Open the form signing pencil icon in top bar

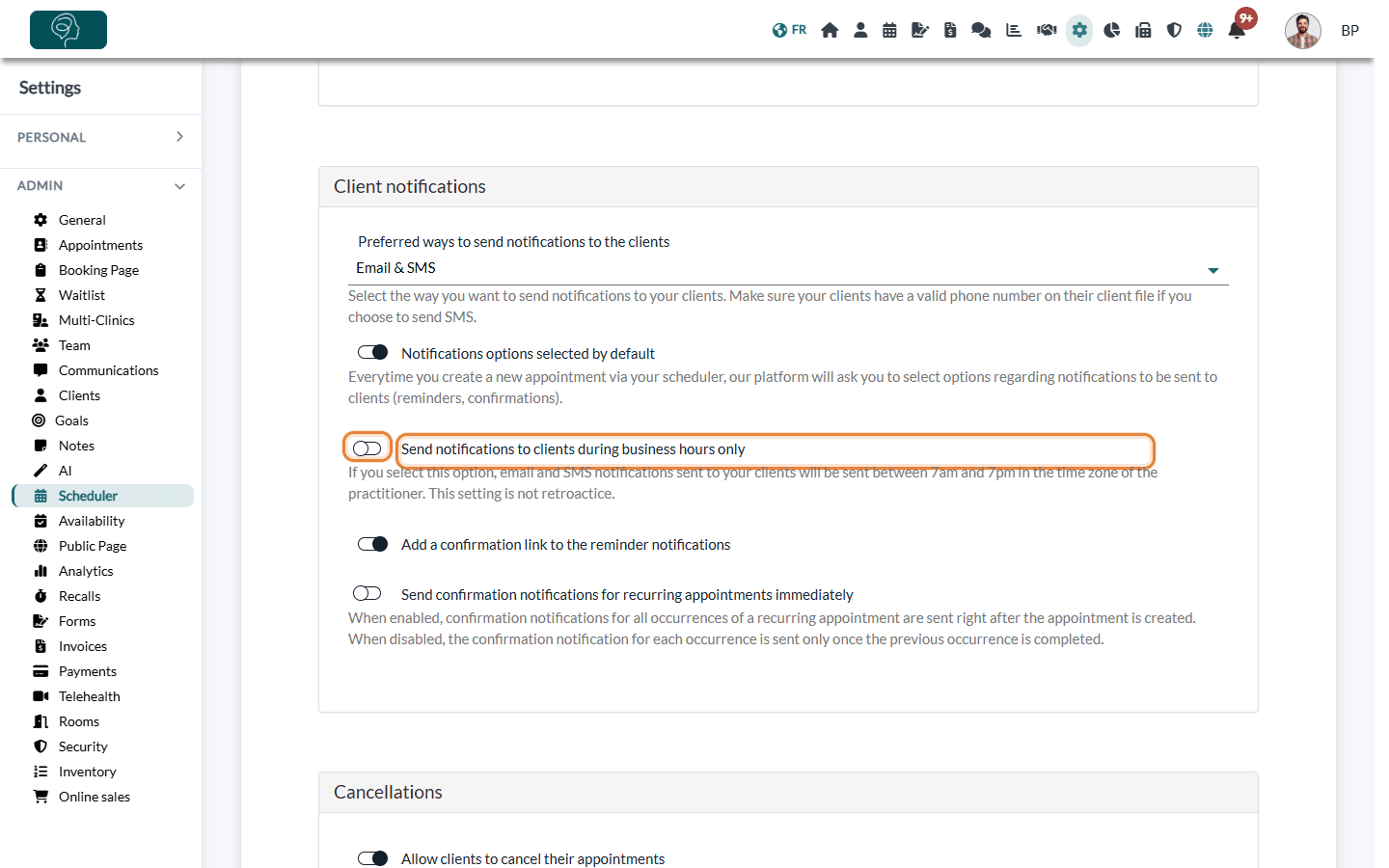[920, 30]
